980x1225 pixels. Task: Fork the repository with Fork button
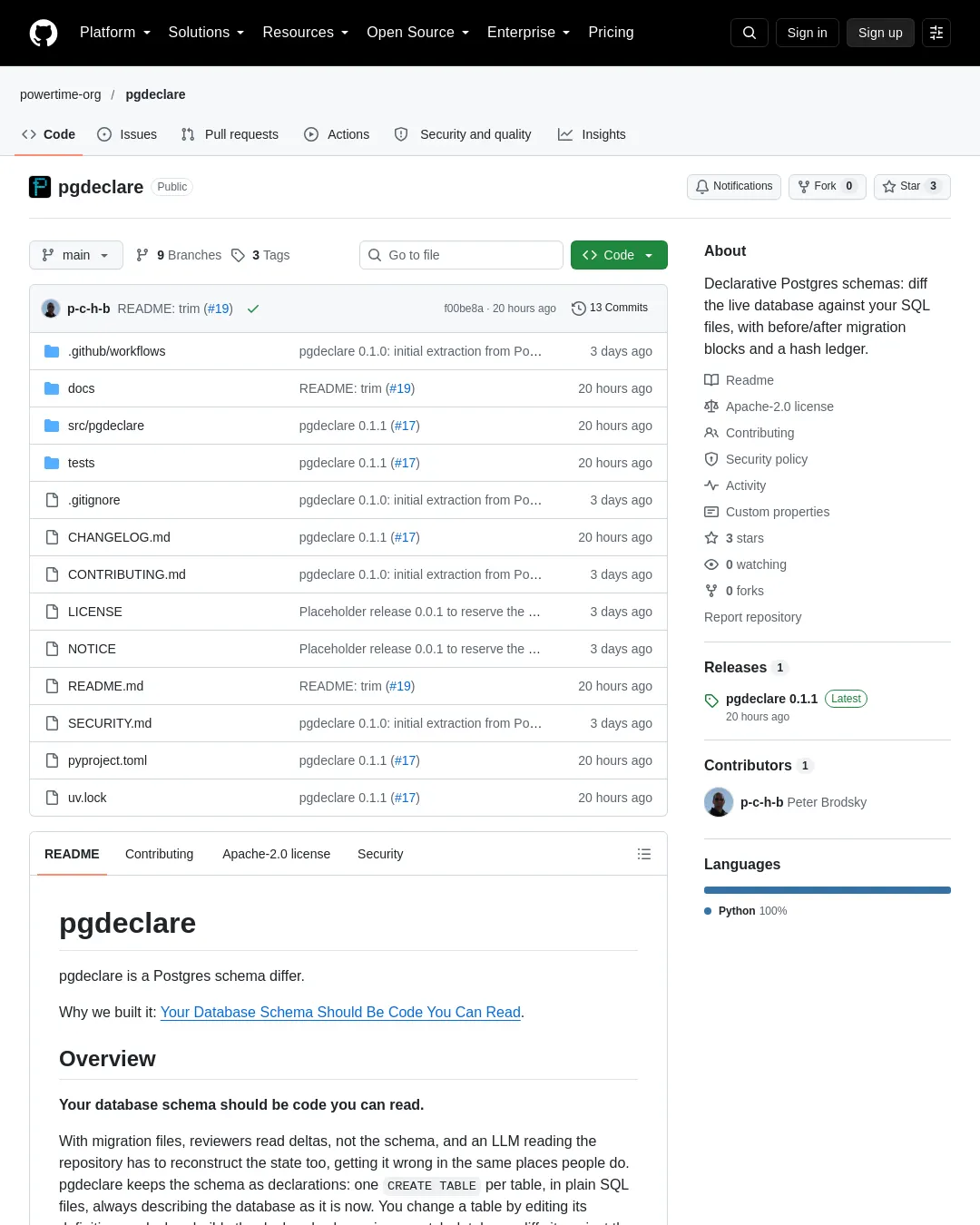[828, 187]
